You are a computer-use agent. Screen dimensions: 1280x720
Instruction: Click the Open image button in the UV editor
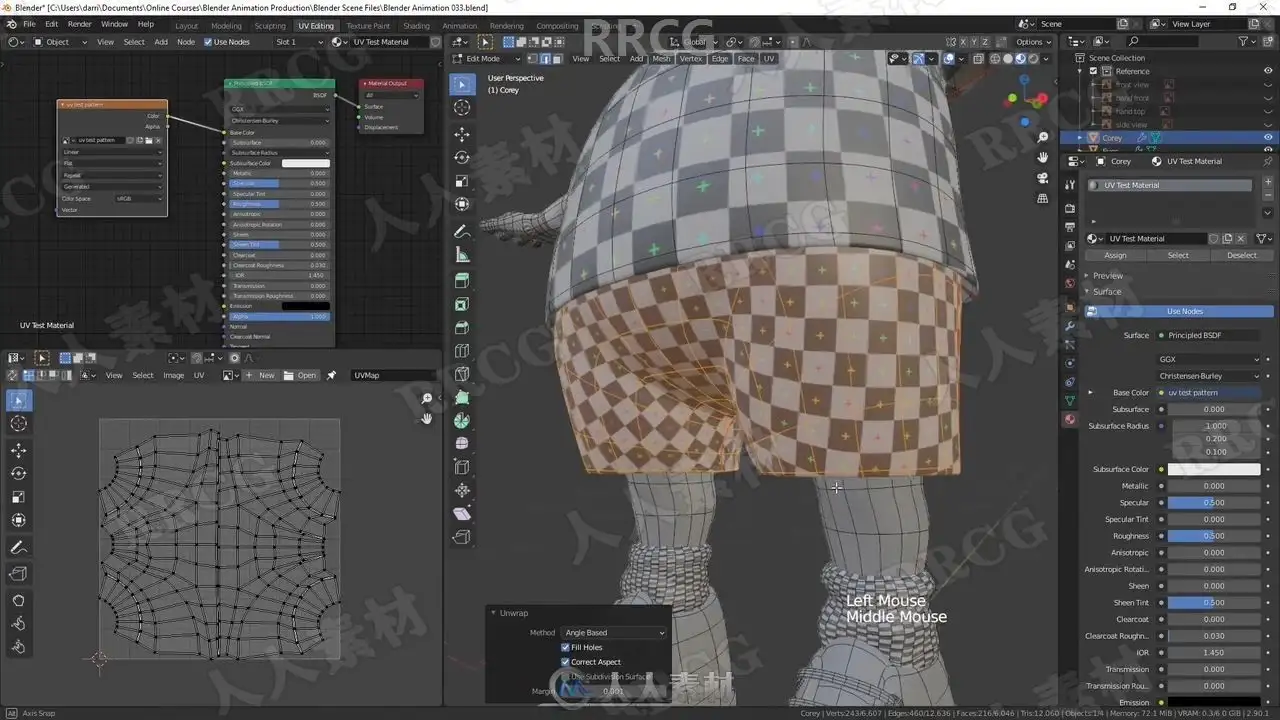tap(301, 376)
